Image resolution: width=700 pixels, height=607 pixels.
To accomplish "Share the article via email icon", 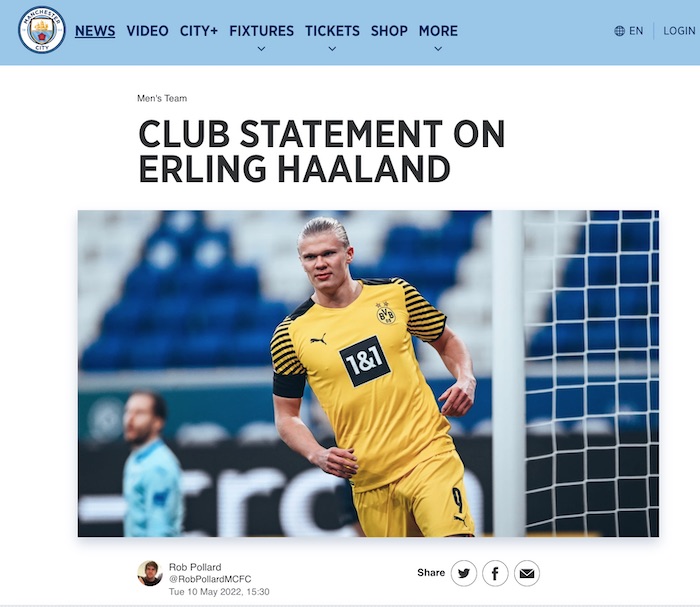I will click(527, 573).
